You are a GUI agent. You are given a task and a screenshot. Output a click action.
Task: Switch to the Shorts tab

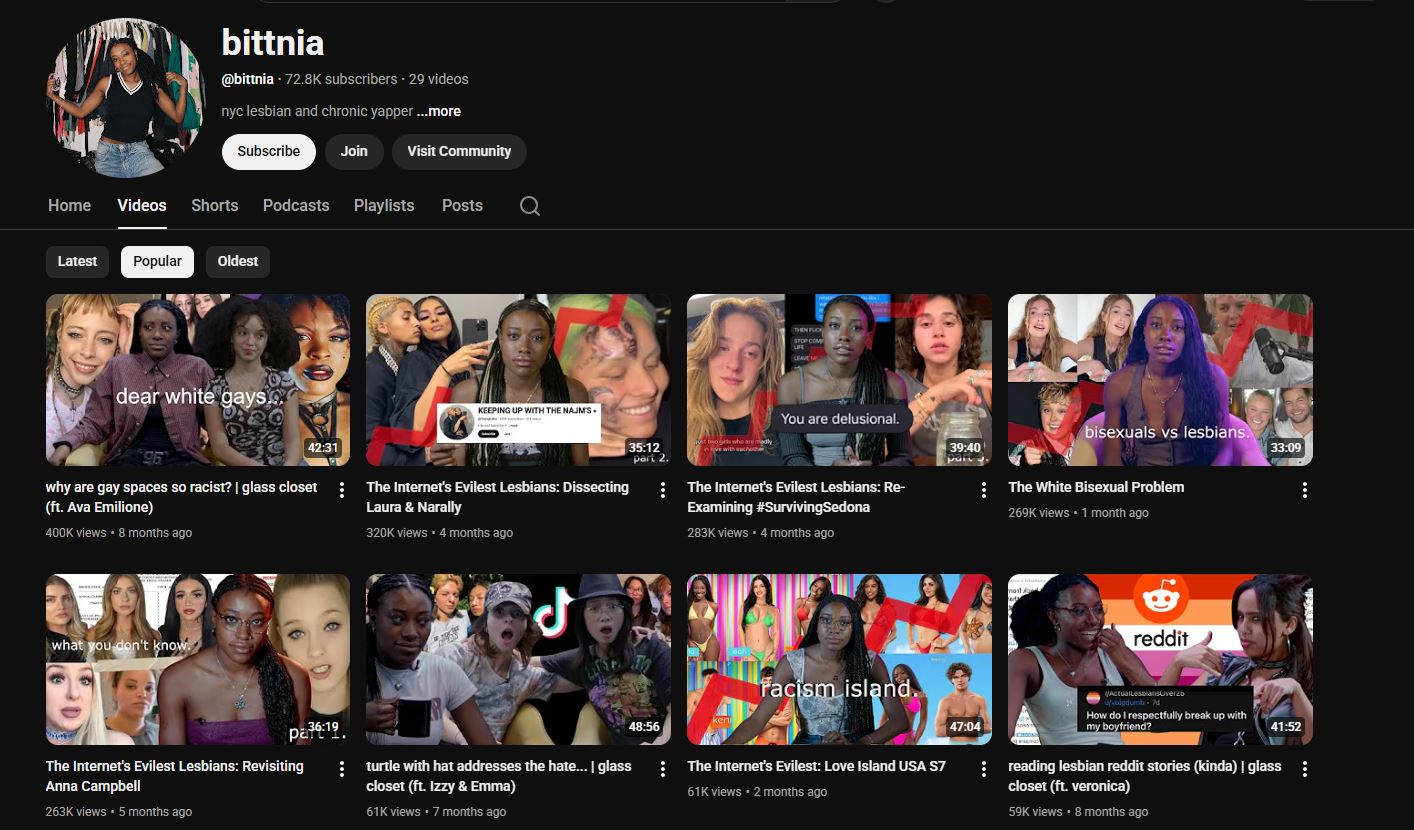click(x=215, y=205)
